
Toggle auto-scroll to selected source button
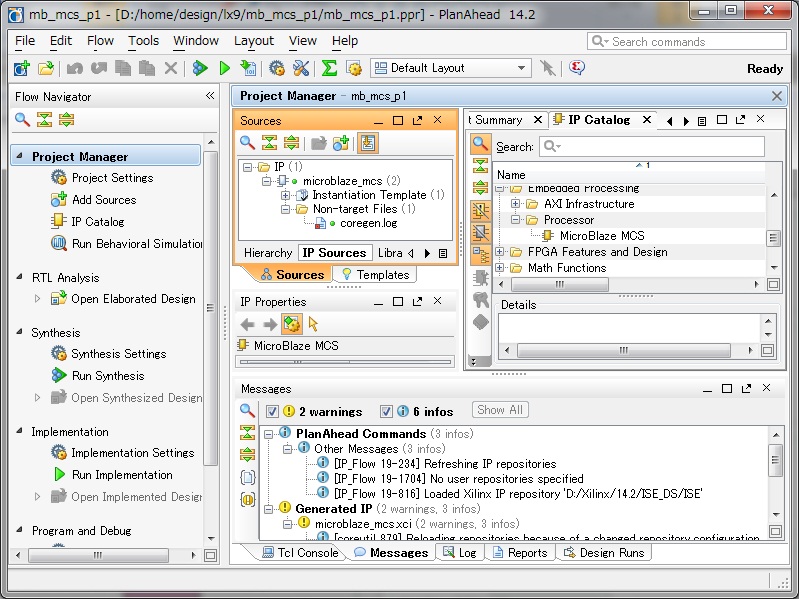[x=367, y=143]
